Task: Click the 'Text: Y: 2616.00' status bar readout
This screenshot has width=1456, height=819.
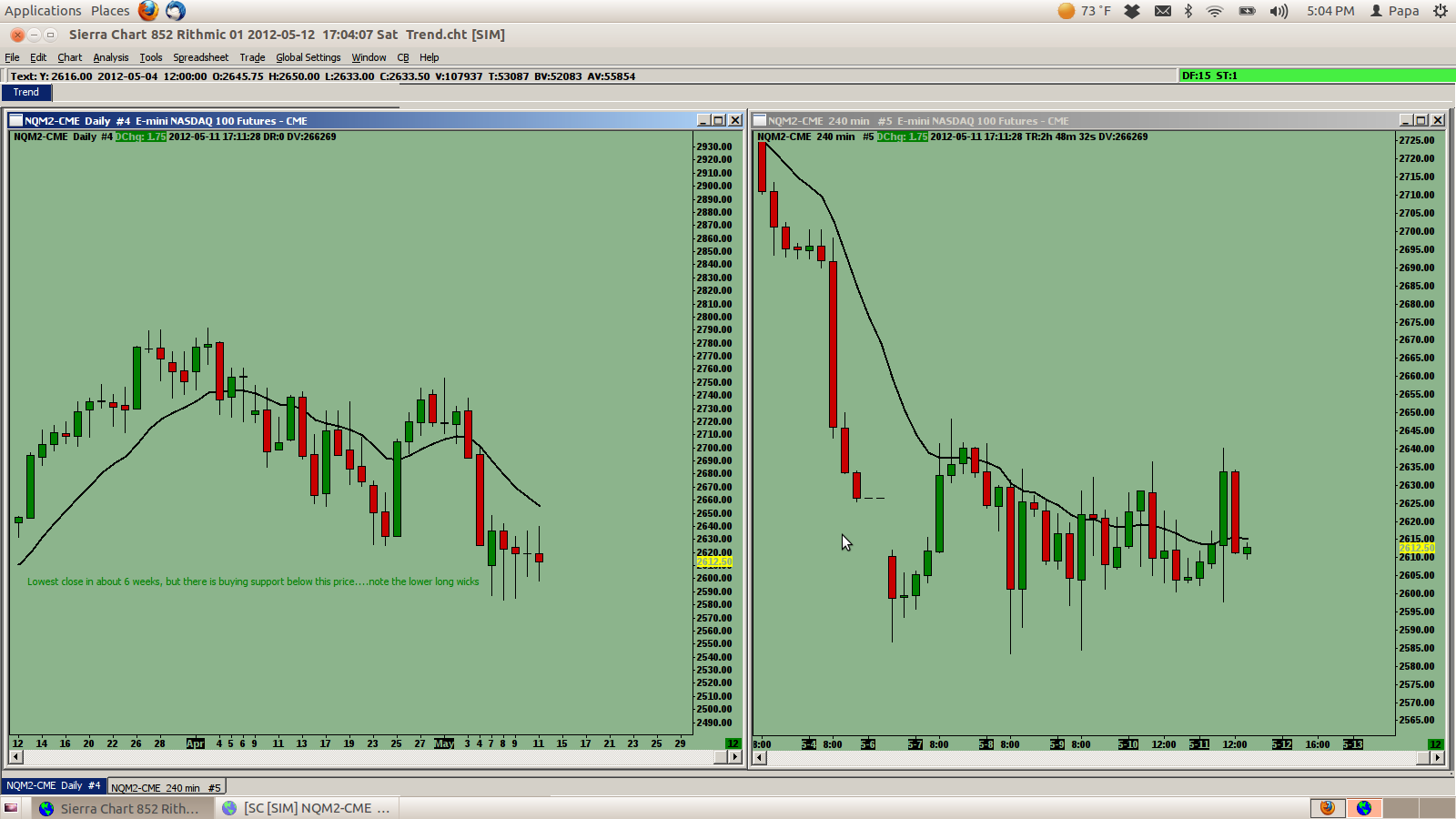Action: coord(323,76)
